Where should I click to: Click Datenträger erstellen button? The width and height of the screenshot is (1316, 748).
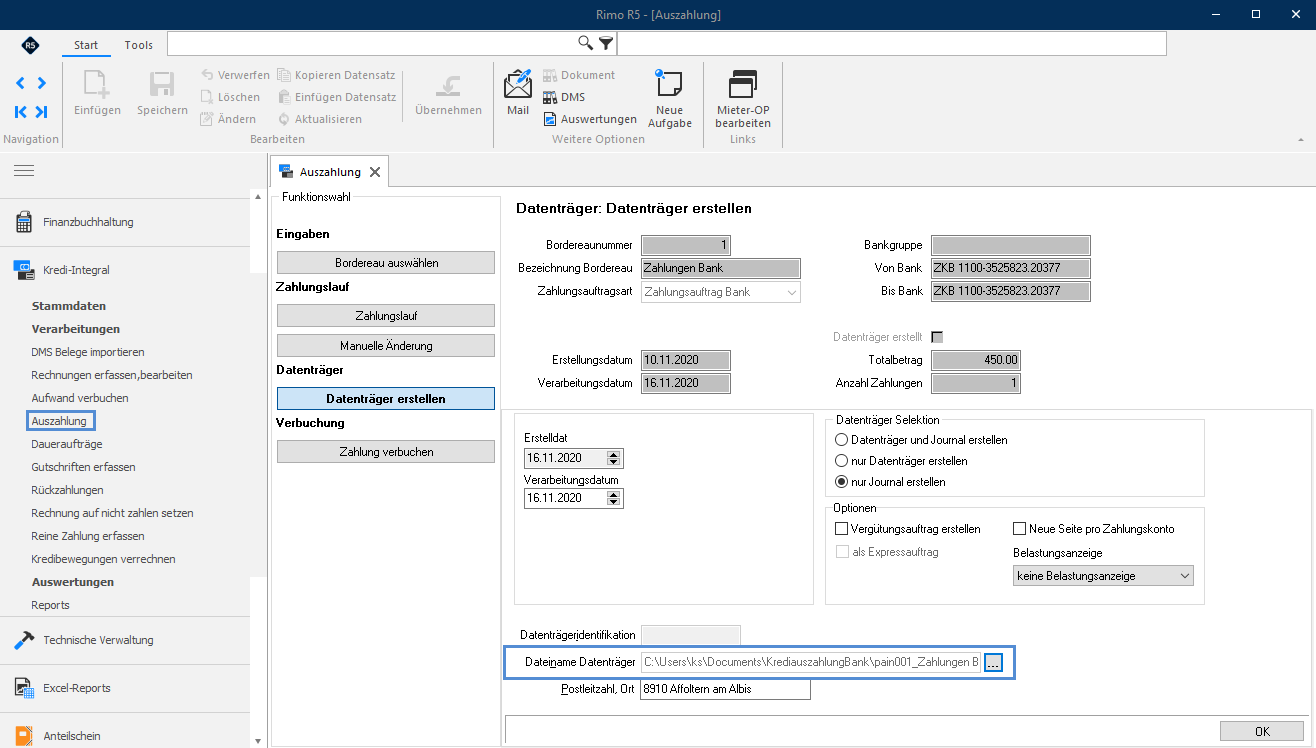coord(386,399)
